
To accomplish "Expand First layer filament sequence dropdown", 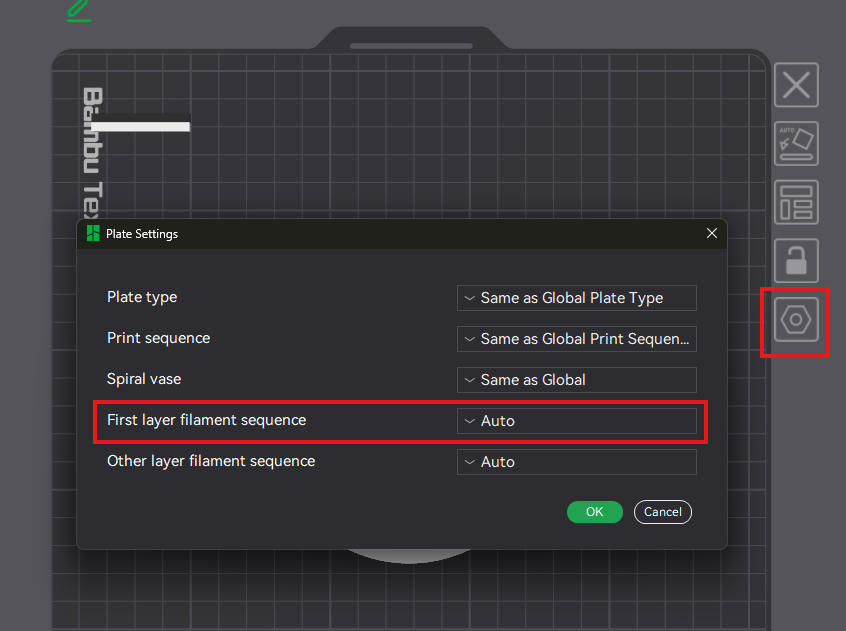I will 576,421.
